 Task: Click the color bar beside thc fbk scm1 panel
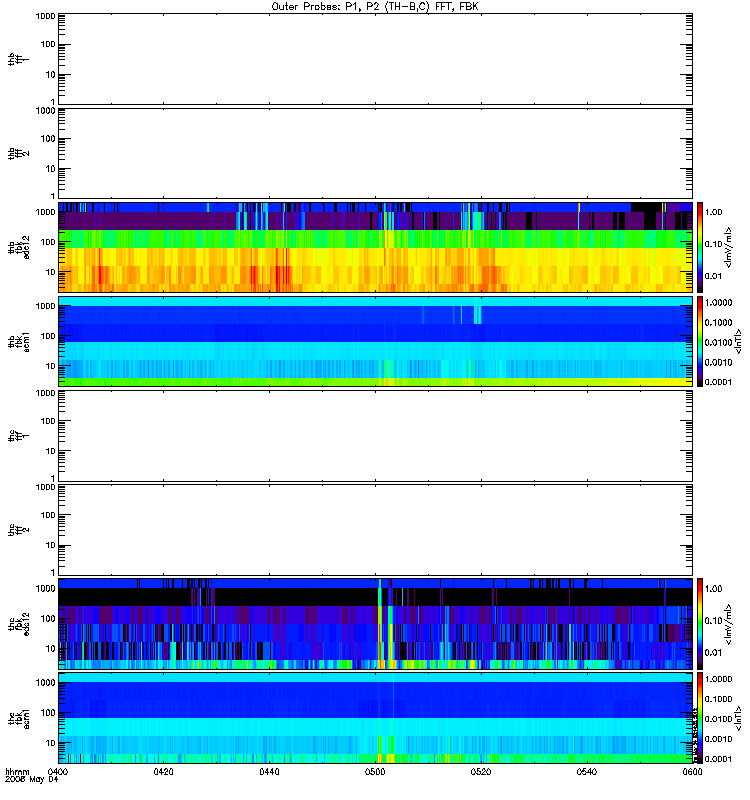coord(700,718)
